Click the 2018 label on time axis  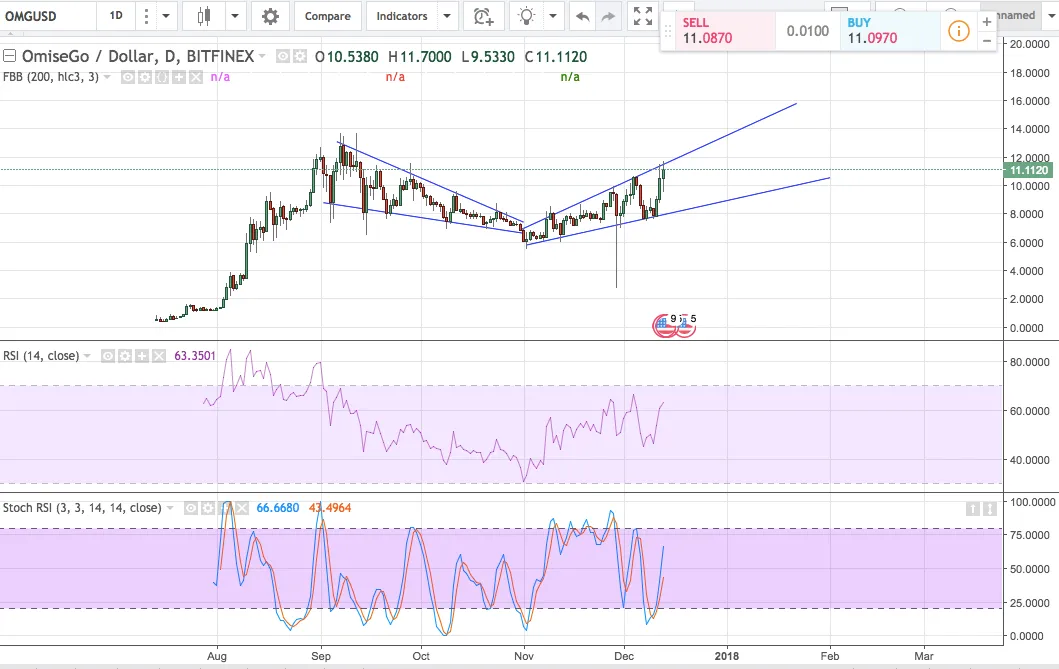(x=727, y=656)
